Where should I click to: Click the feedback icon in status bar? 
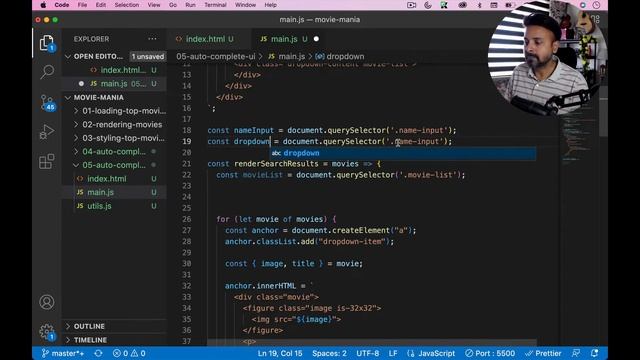pos(576,353)
